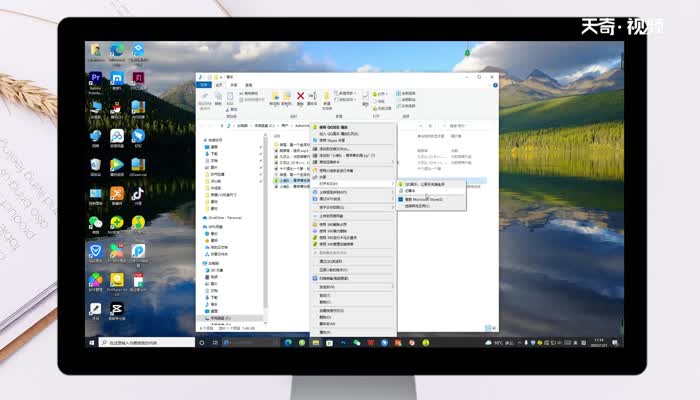Click the red Delete icon in ribbon
The image size is (700, 400).
[300, 97]
